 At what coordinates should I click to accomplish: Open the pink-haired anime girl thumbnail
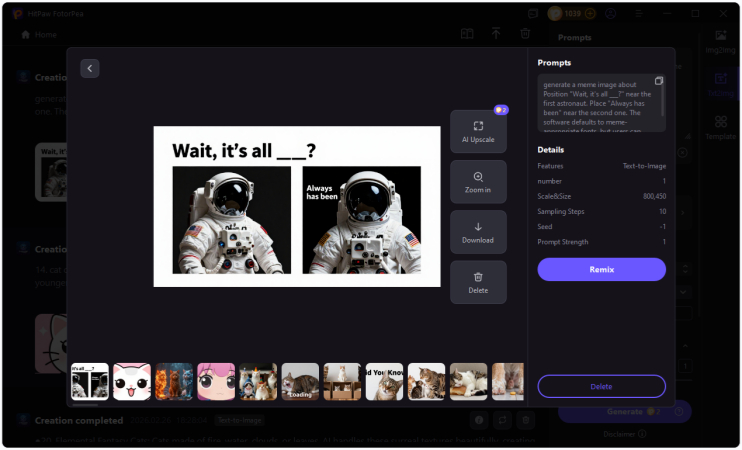[x=216, y=381]
